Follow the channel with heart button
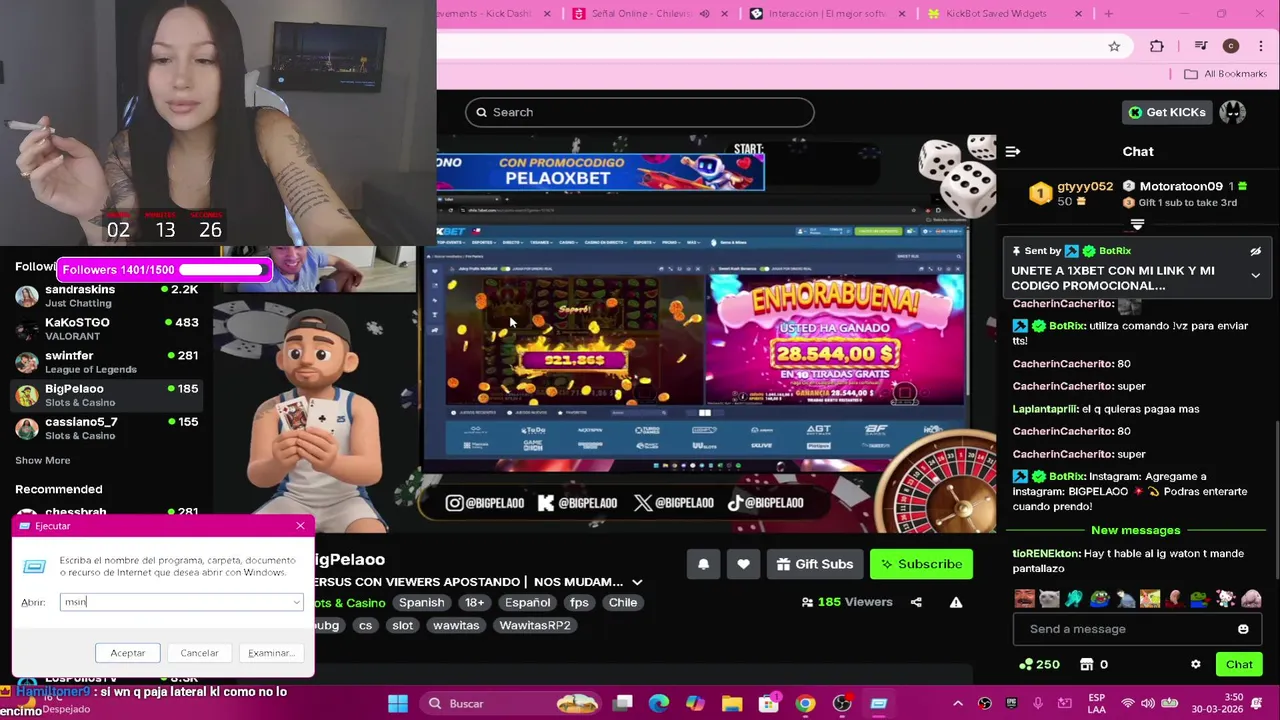The image size is (1280, 720). tap(743, 564)
